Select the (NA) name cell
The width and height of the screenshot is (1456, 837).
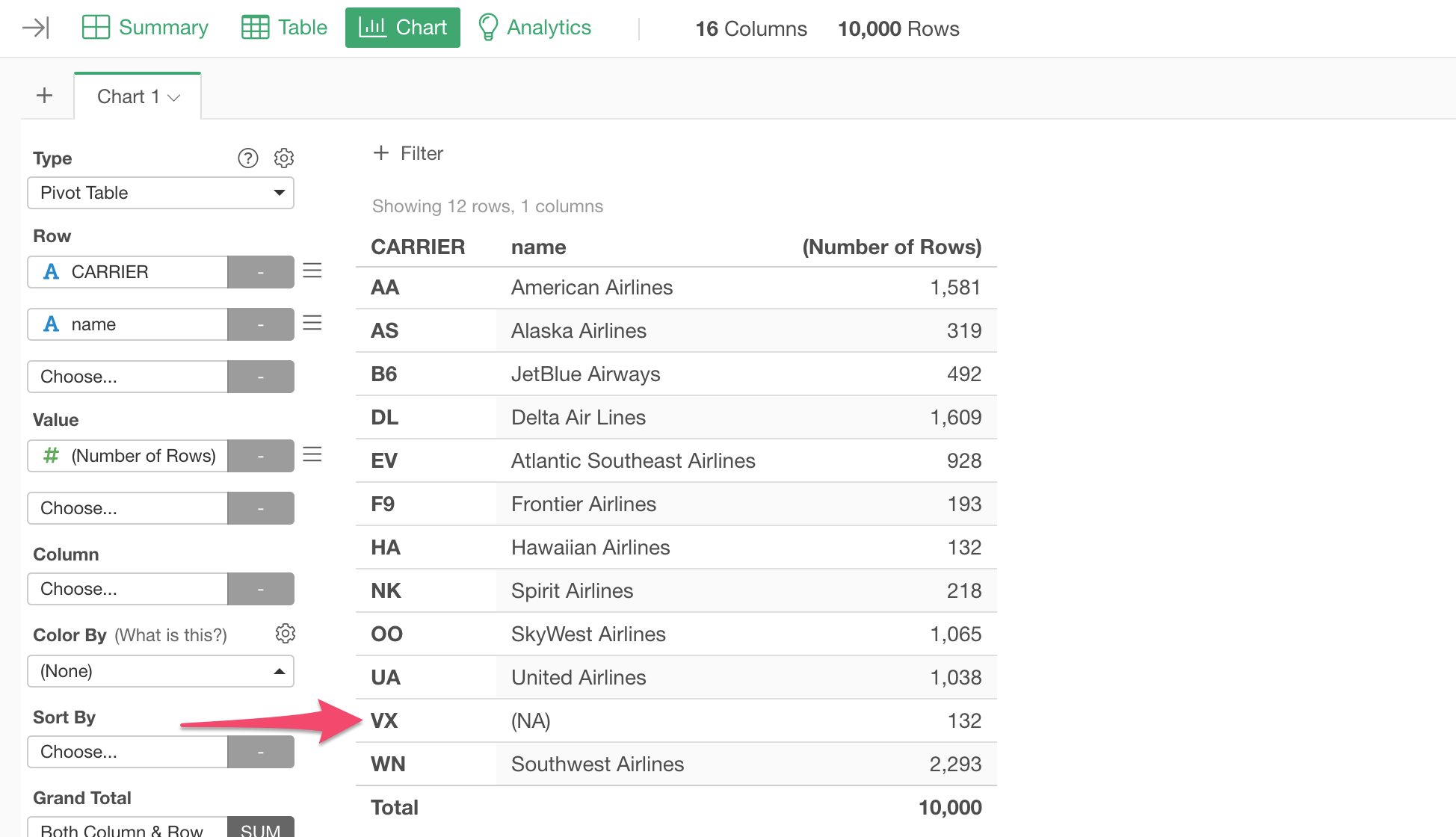click(531, 721)
